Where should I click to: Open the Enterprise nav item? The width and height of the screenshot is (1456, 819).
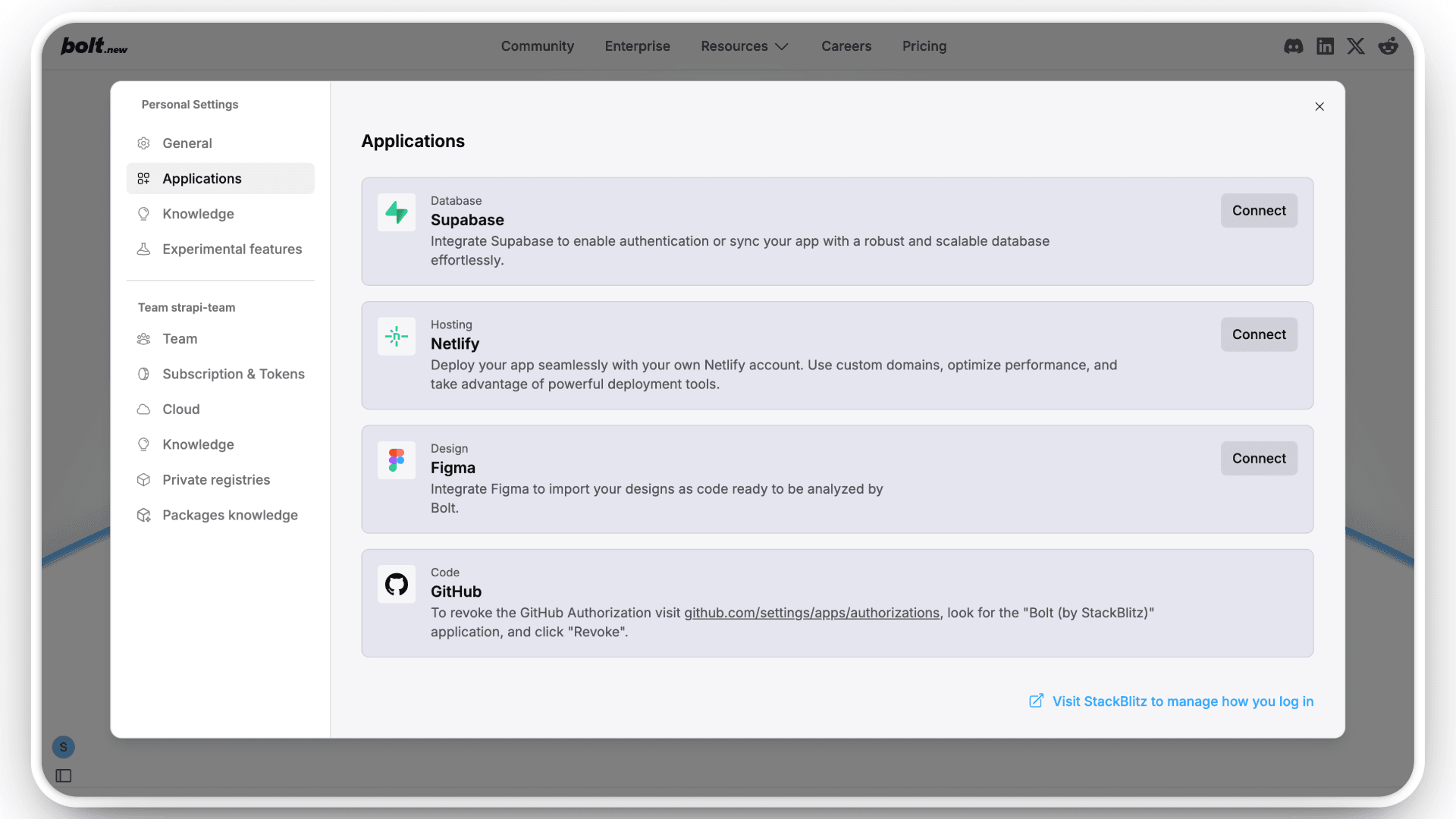[638, 46]
